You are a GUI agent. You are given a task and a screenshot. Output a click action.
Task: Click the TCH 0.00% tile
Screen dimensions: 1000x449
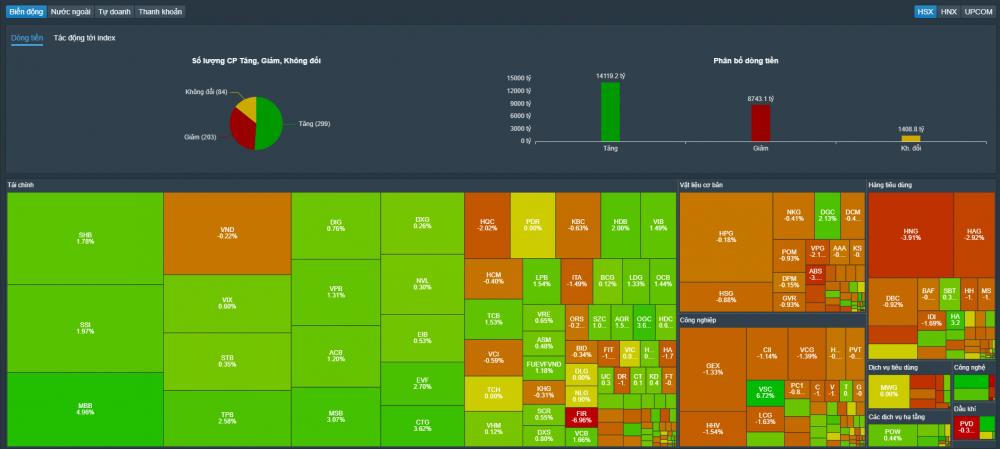(493, 394)
